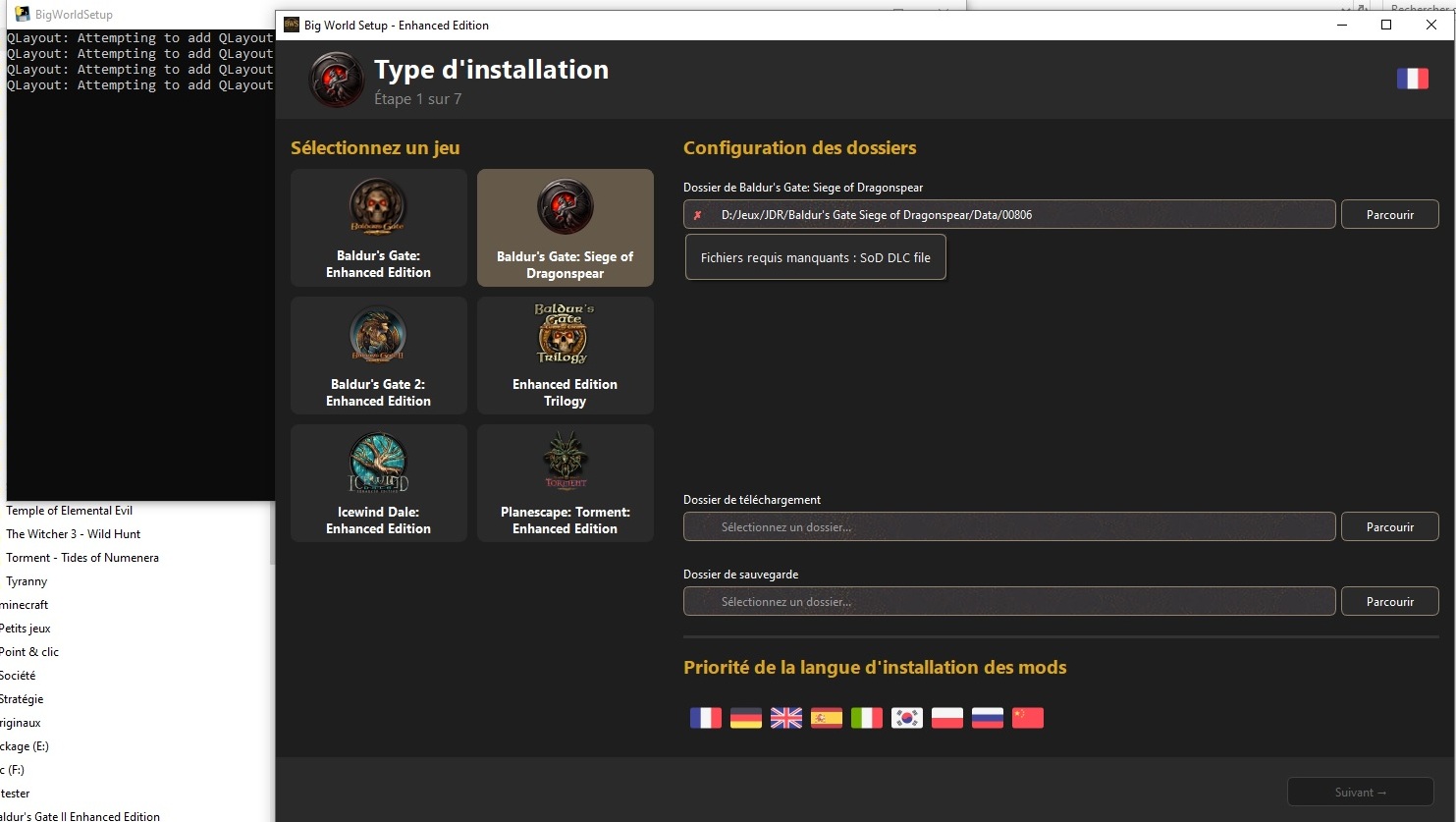The width and height of the screenshot is (1456, 822).
Task: Browse for the Siege of Dragonspear game folder
Action: coord(1390,214)
